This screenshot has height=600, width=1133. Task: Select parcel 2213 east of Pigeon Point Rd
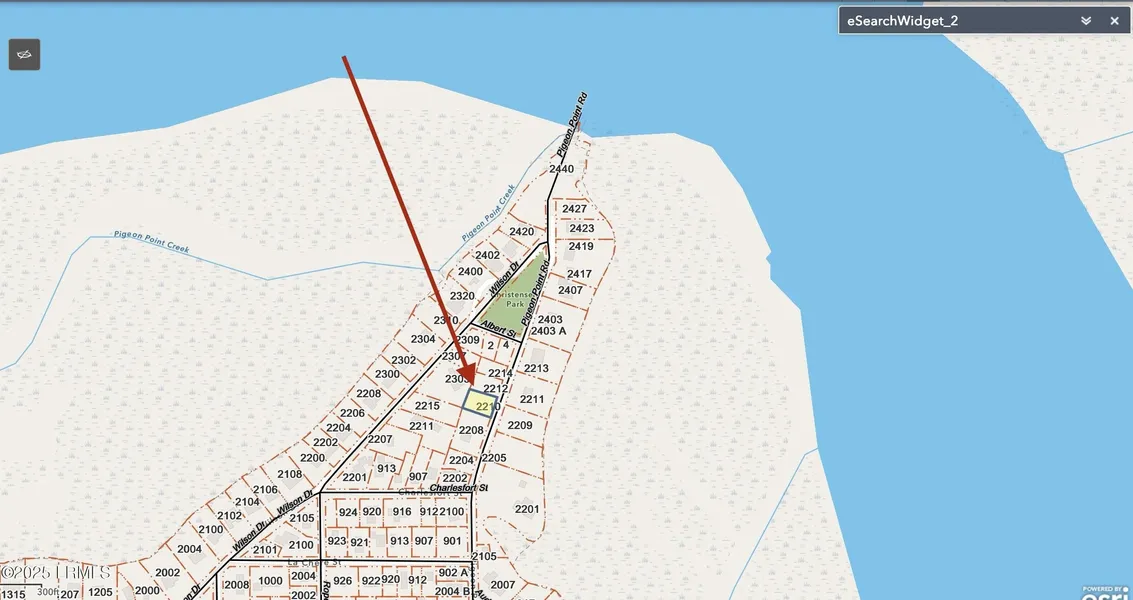[537, 368]
